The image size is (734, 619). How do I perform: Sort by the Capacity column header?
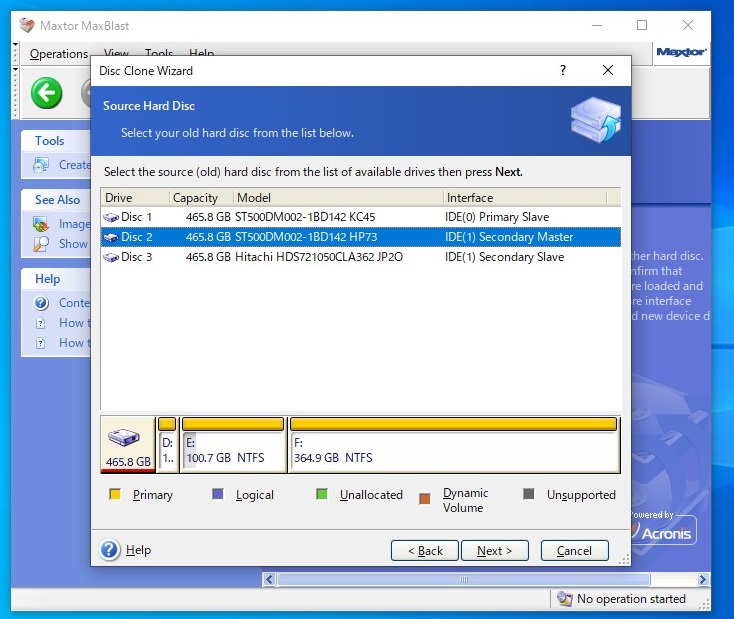(201, 198)
